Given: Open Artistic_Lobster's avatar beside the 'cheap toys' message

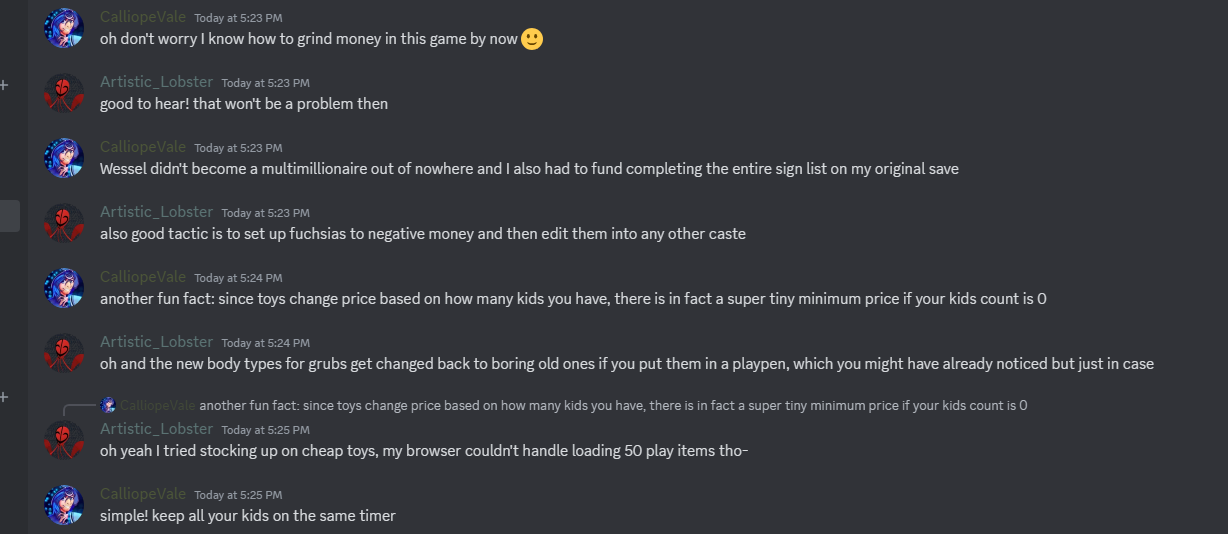Looking at the screenshot, I should [63, 440].
